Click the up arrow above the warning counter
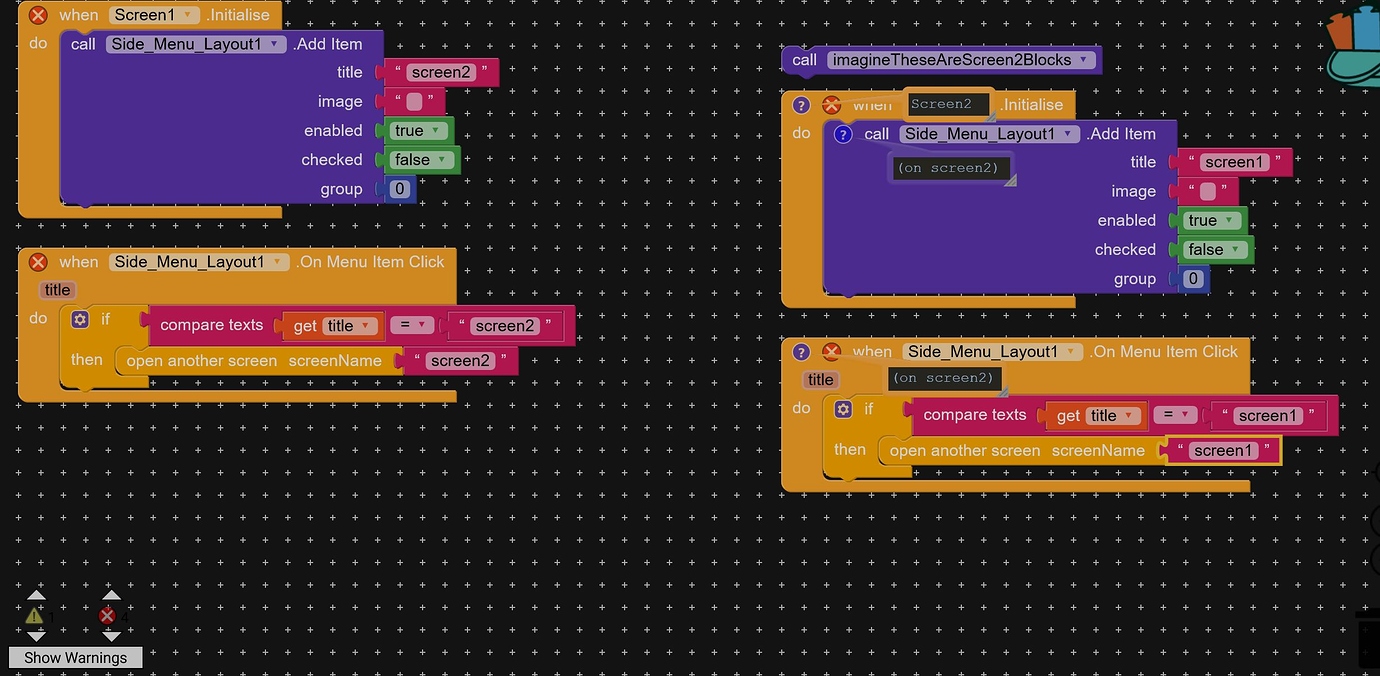Image resolution: width=1380 pixels, height=676 pixels. [35, 592]
